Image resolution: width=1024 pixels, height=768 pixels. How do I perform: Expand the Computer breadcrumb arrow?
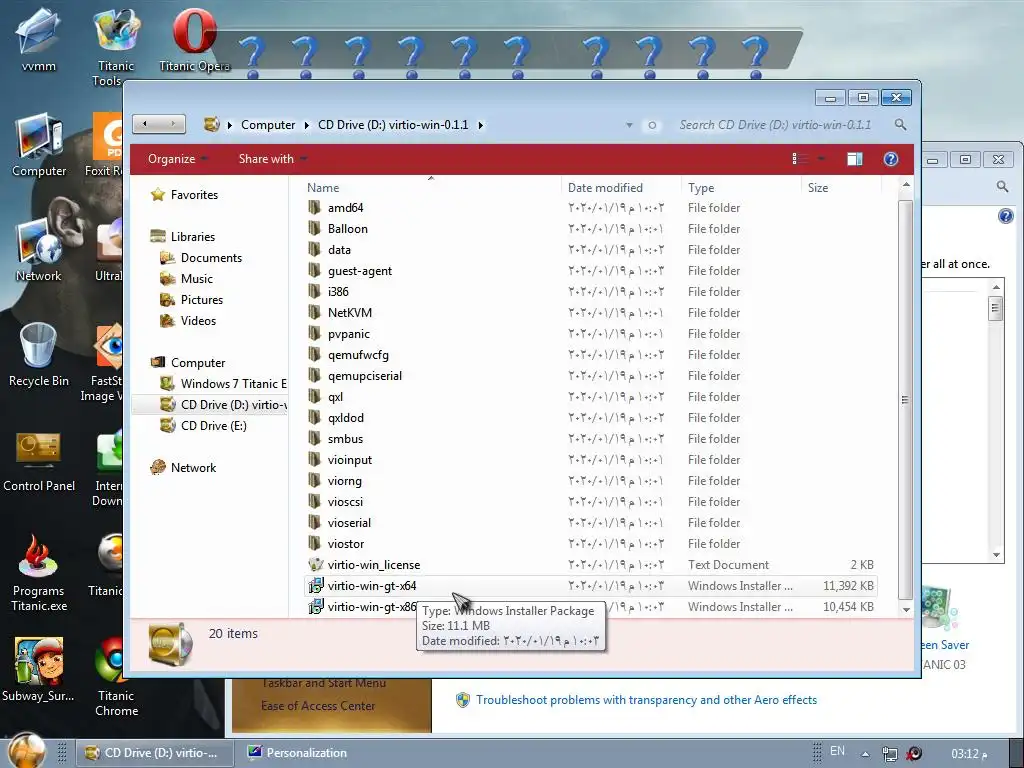(306, 125)
